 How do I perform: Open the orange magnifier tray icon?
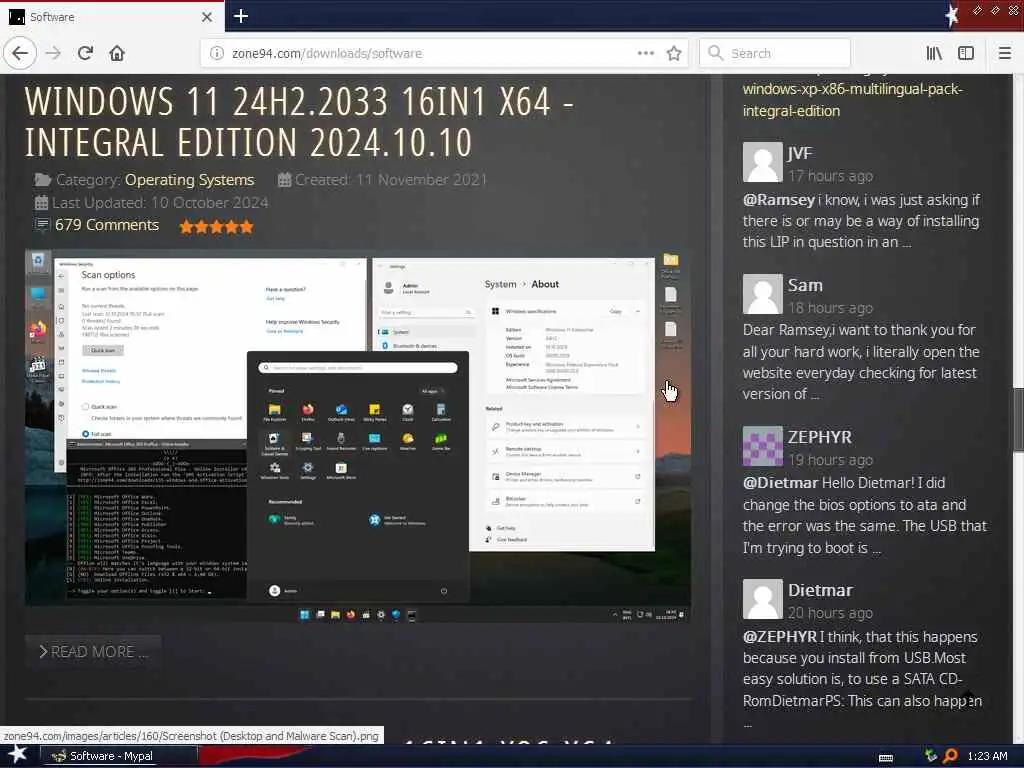click(x=950, y=756)
